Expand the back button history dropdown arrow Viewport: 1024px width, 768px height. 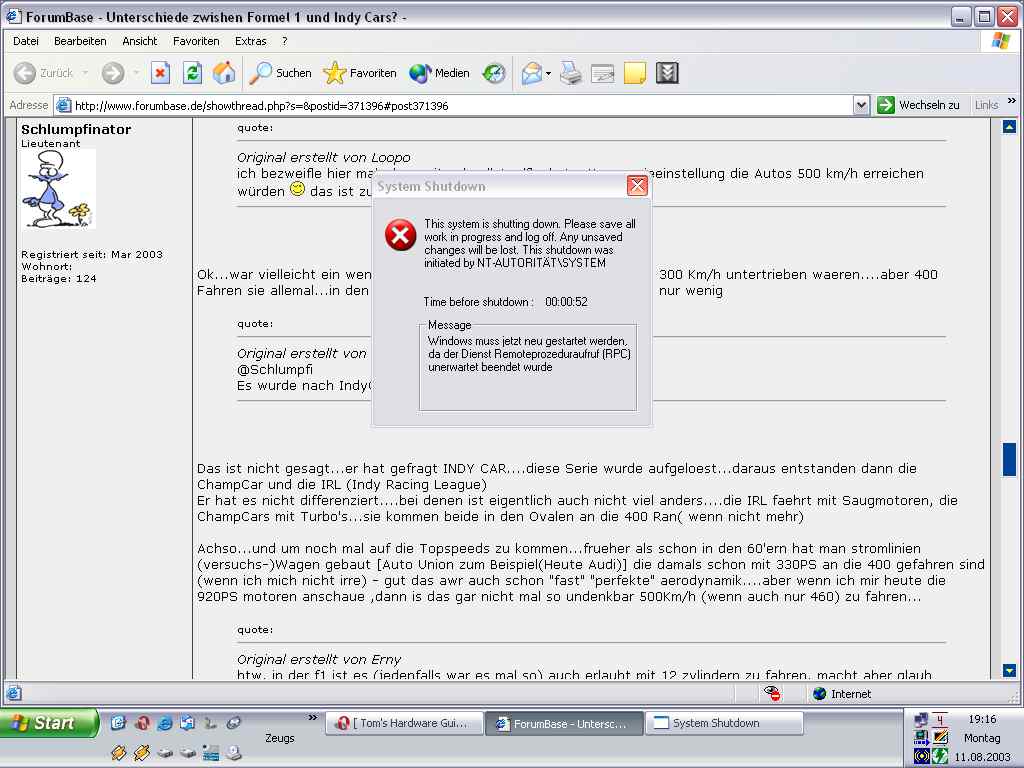coord(85,73)
